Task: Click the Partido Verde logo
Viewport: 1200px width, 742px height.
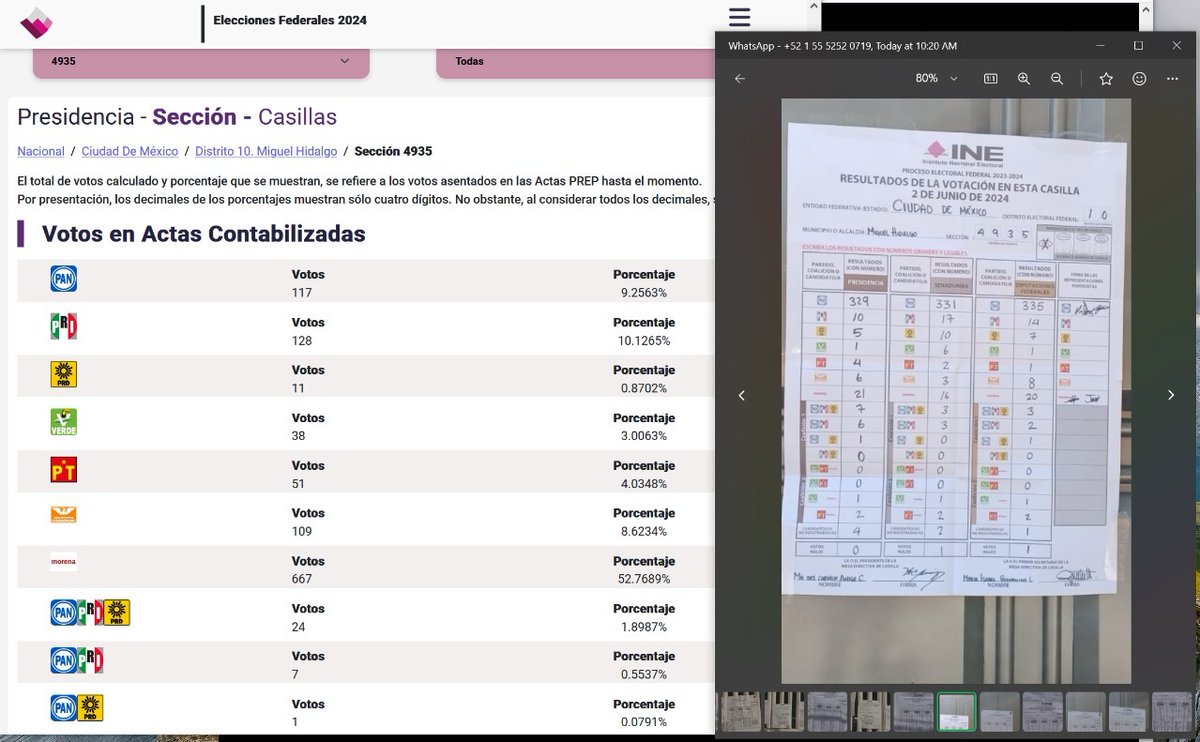Action: click(x=63, y=422)
